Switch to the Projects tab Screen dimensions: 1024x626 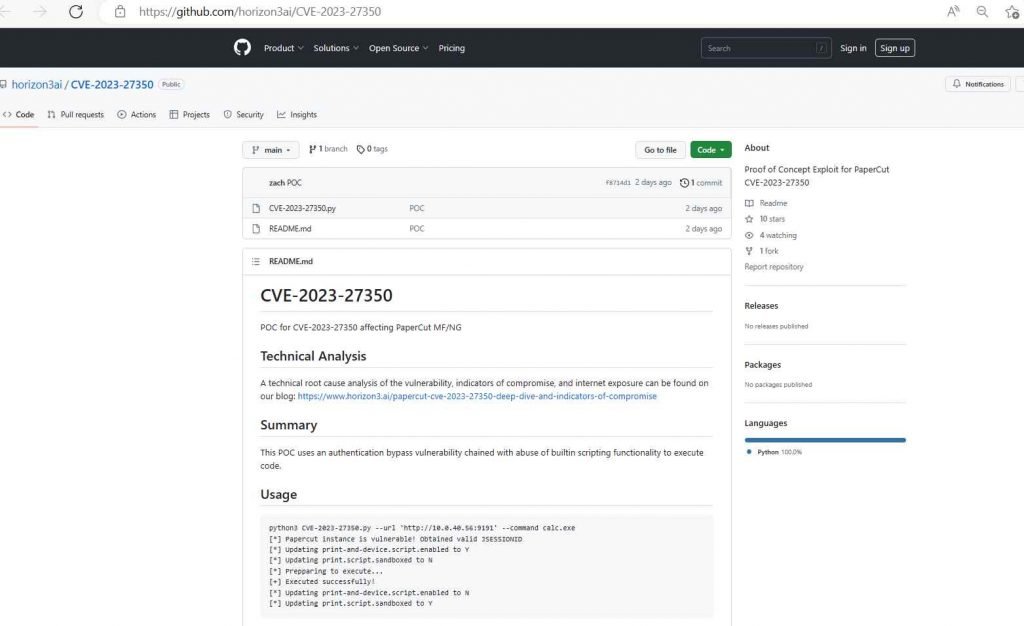[x=189, y=114]
